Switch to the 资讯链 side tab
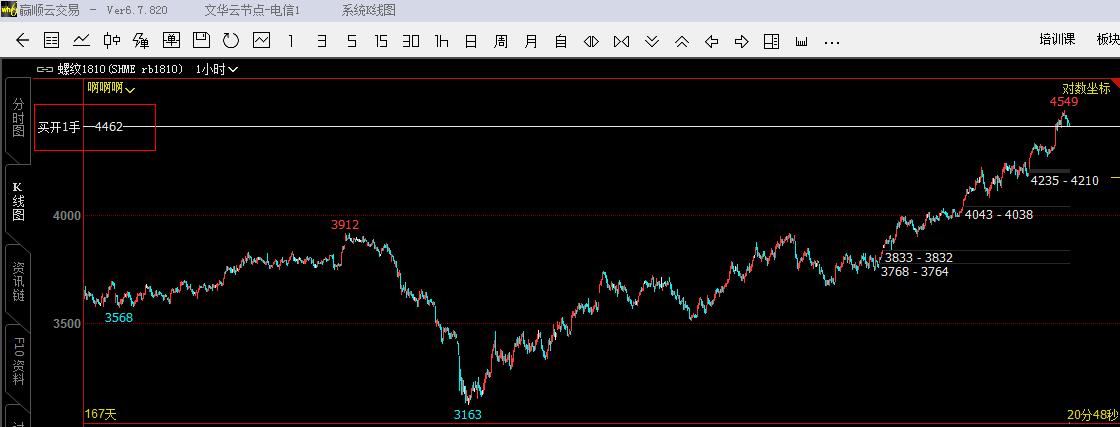 (19, 281)
